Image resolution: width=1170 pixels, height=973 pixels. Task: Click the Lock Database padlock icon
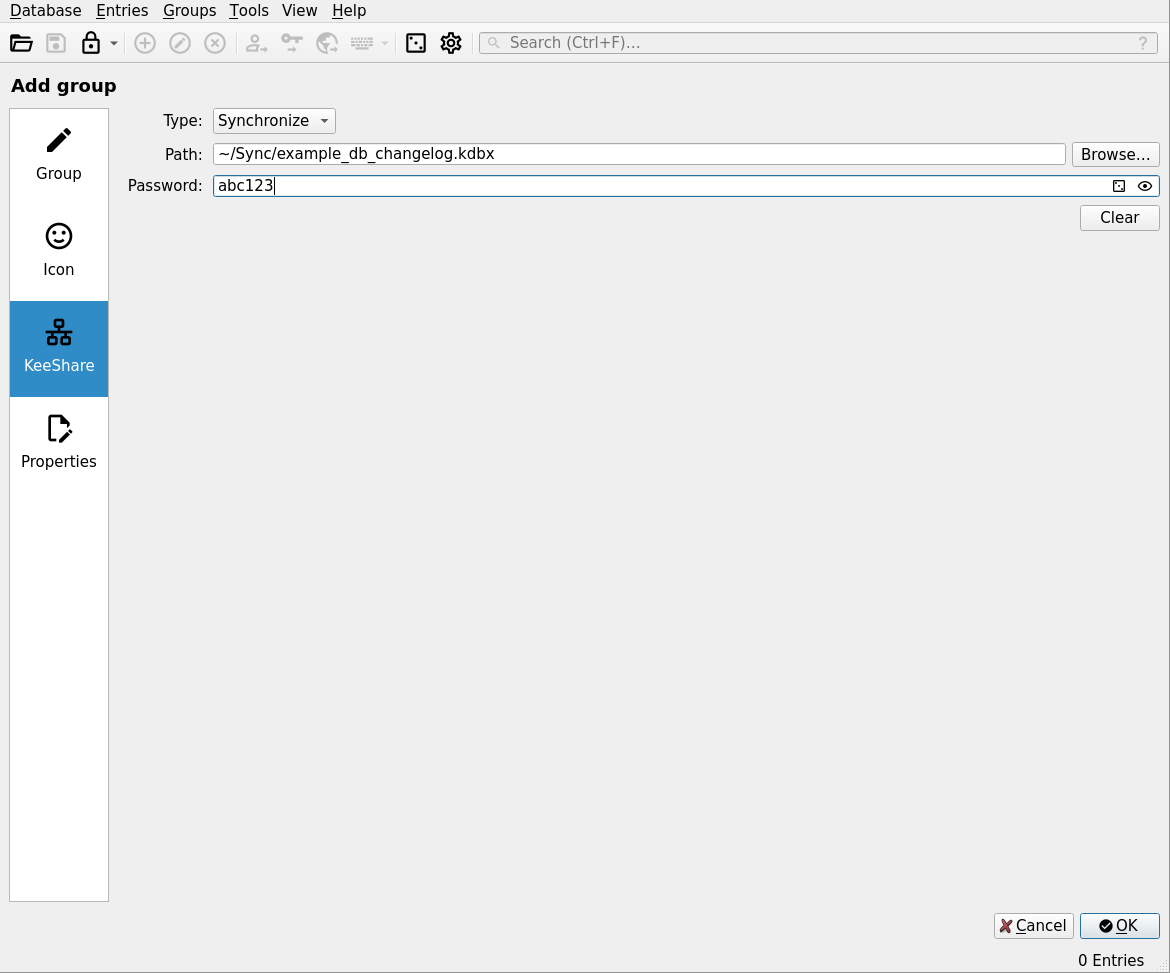click(x=91, y=43)
